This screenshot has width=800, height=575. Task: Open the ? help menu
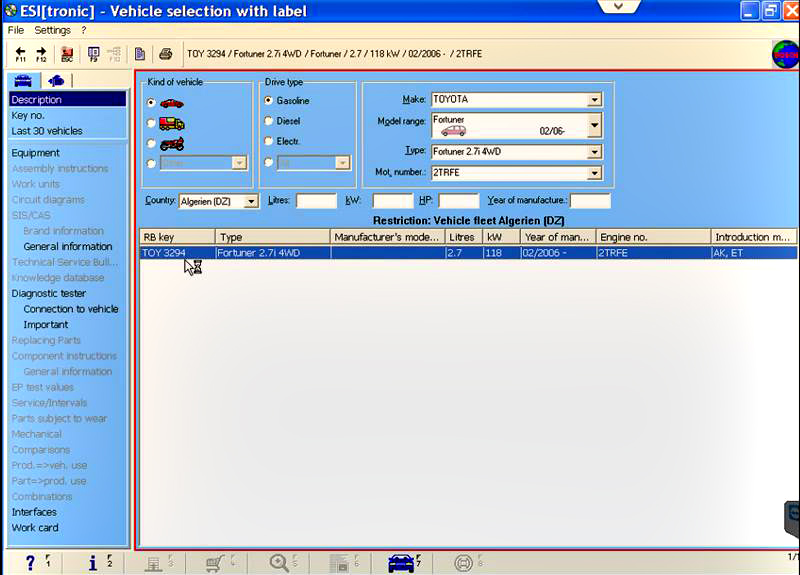[x=84, y=31]
